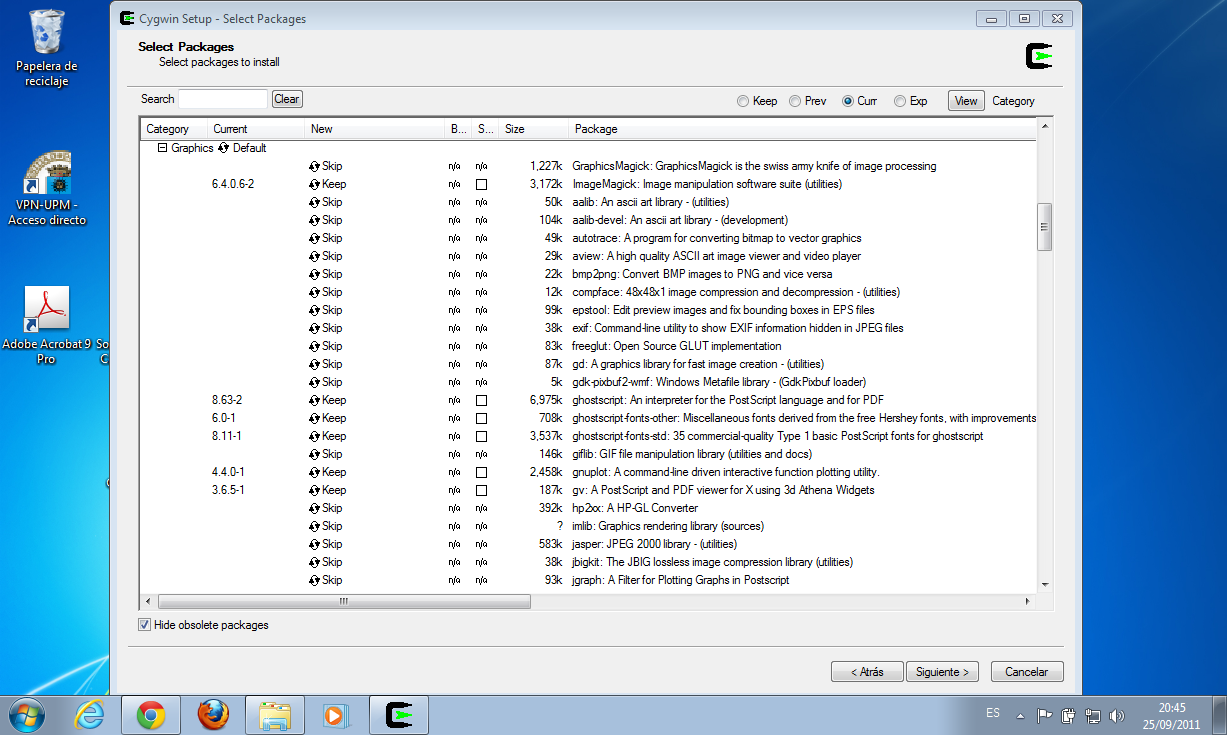Cycle the Skip icon for jbigkit

315,563
